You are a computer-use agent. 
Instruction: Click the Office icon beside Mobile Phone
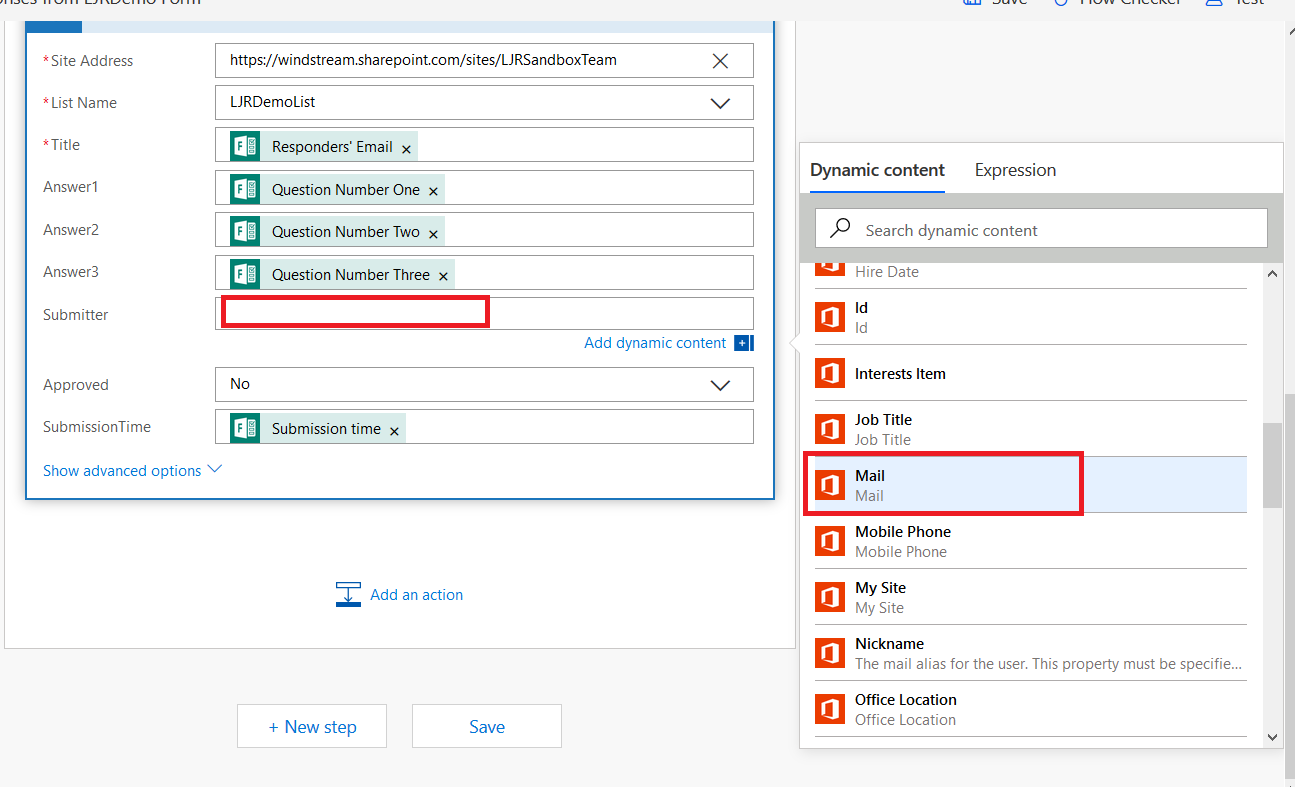(x=830, y=541)
